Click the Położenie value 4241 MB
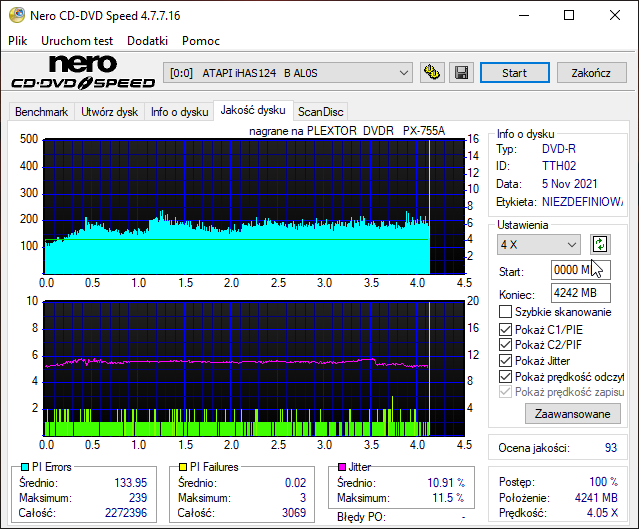Screen dimensions: 639x529 click(x=596, y=498)
